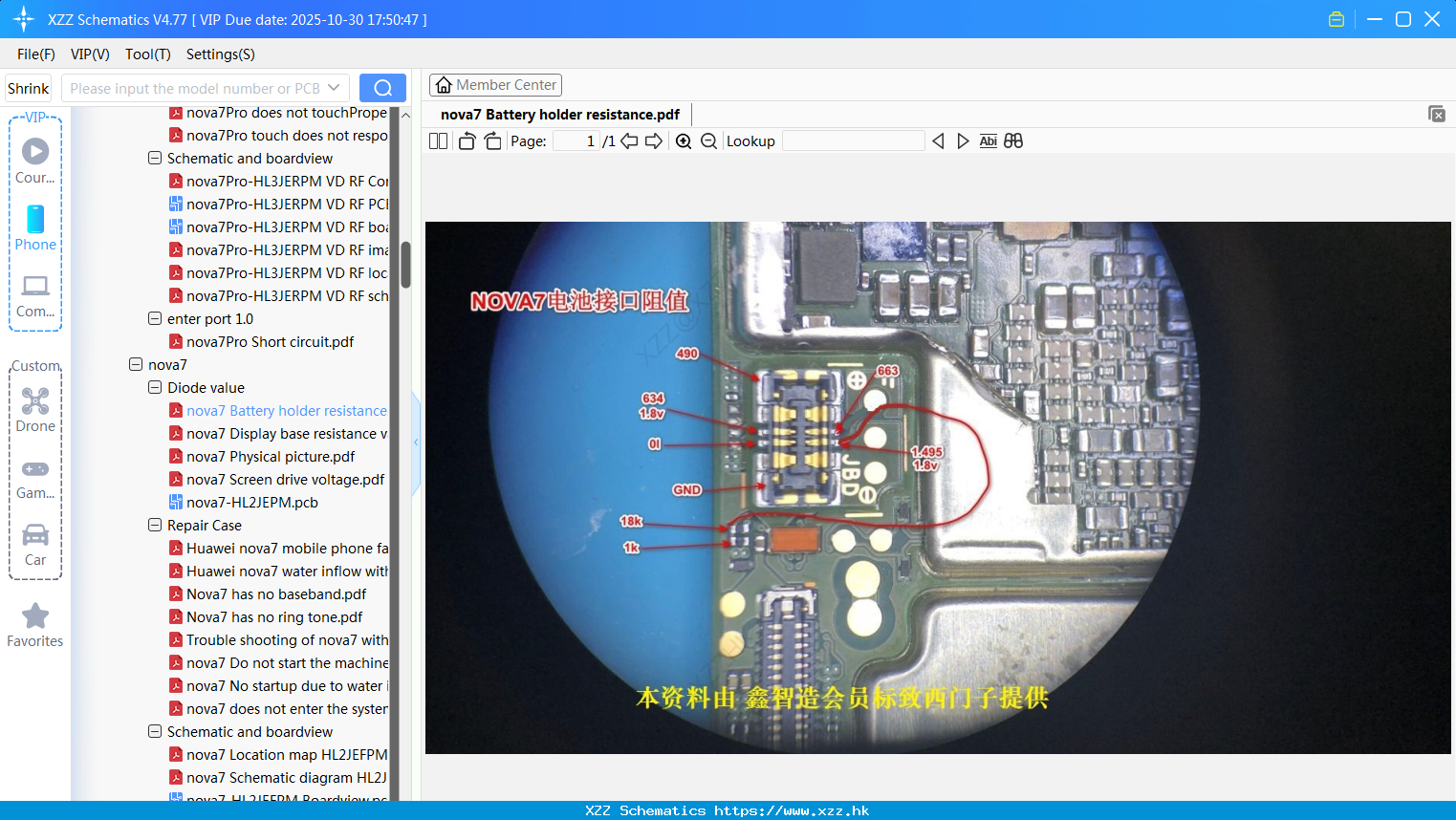
Task: Close all tabs icon at right
Action: (1436, 114)
